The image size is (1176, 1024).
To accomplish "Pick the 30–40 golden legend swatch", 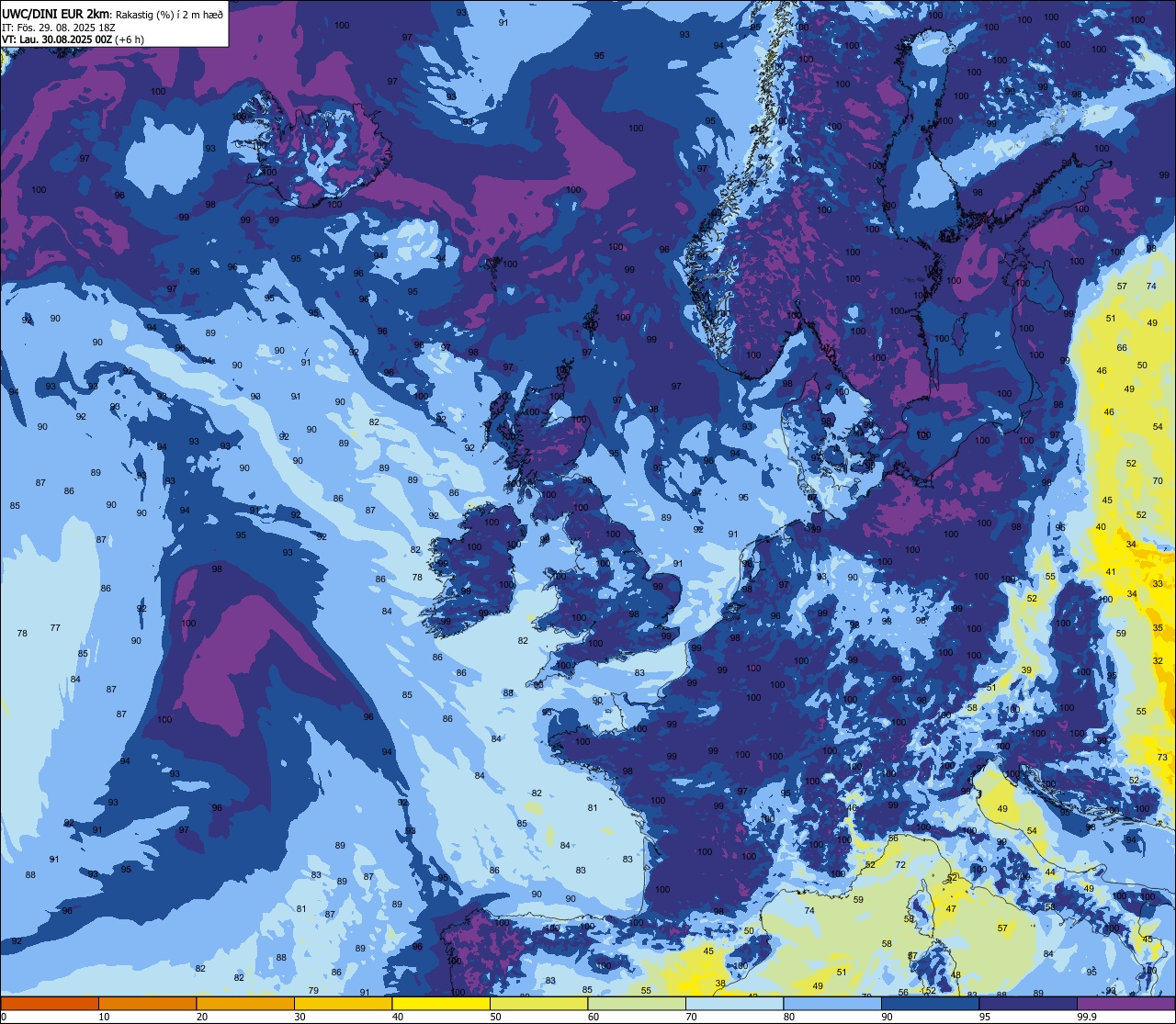I will 343,1003.
